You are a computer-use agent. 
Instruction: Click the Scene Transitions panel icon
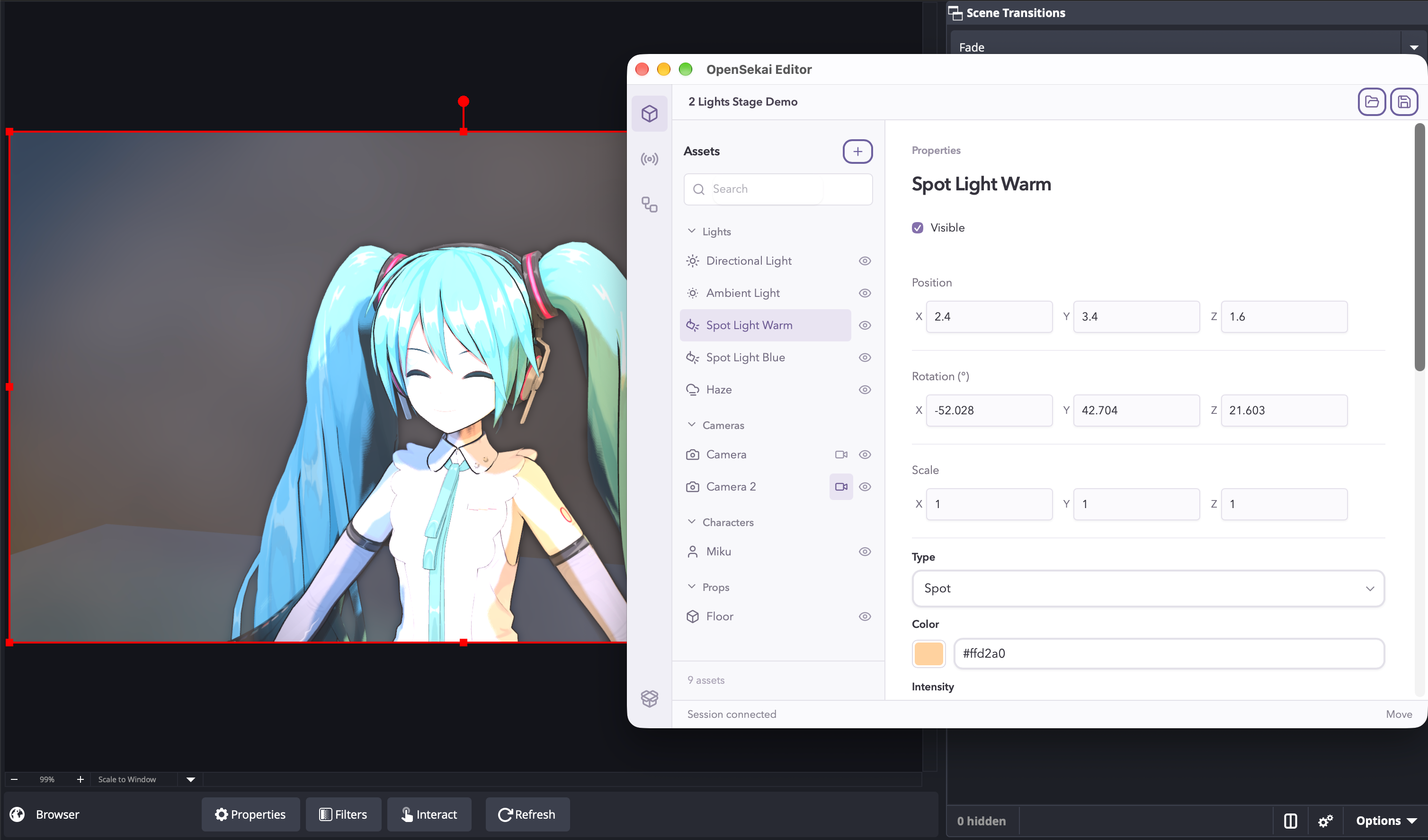[955, 12]
